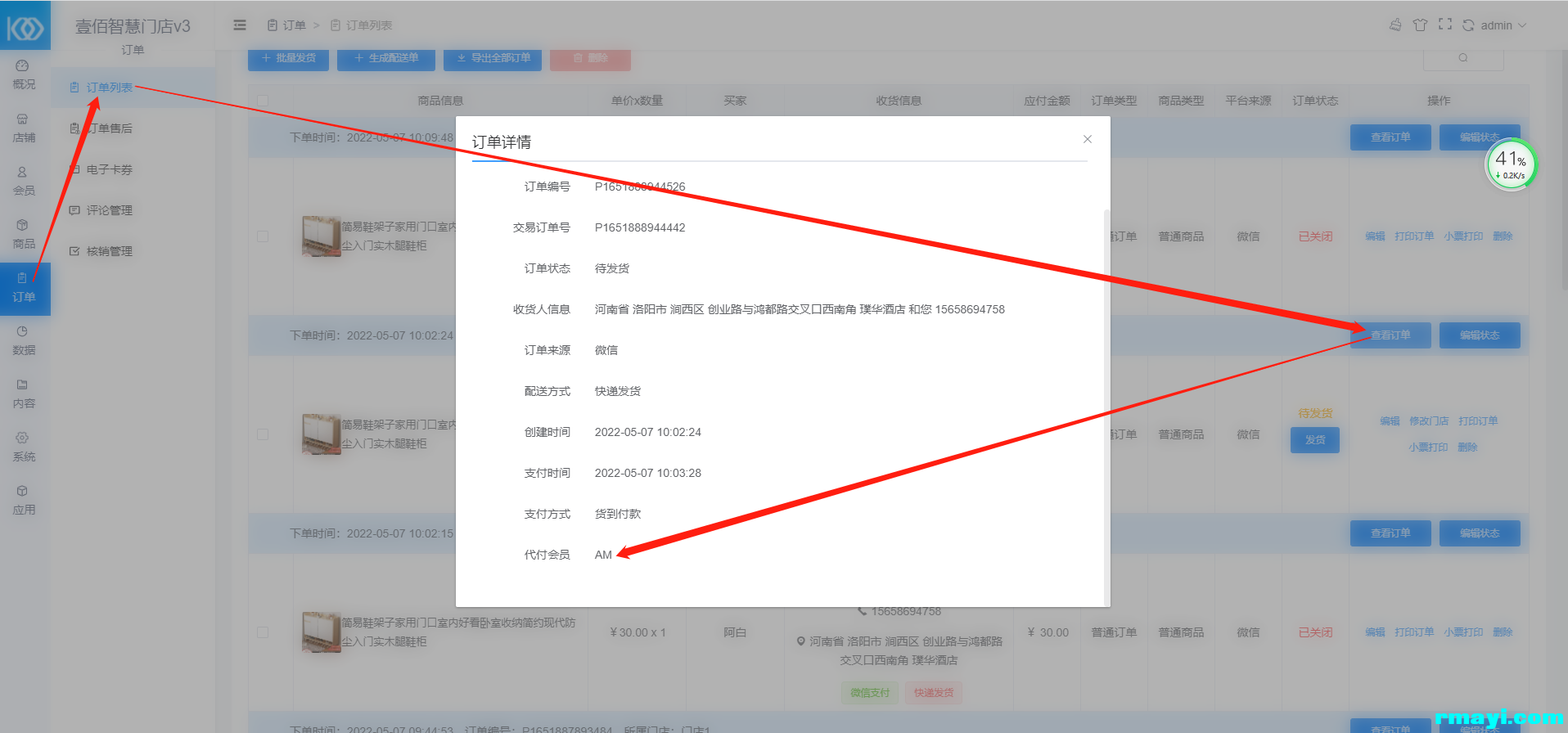Tick checkbox for the 10:02:15 order row
Screen dimensions: 1568x733
click(x=263, y=632)
